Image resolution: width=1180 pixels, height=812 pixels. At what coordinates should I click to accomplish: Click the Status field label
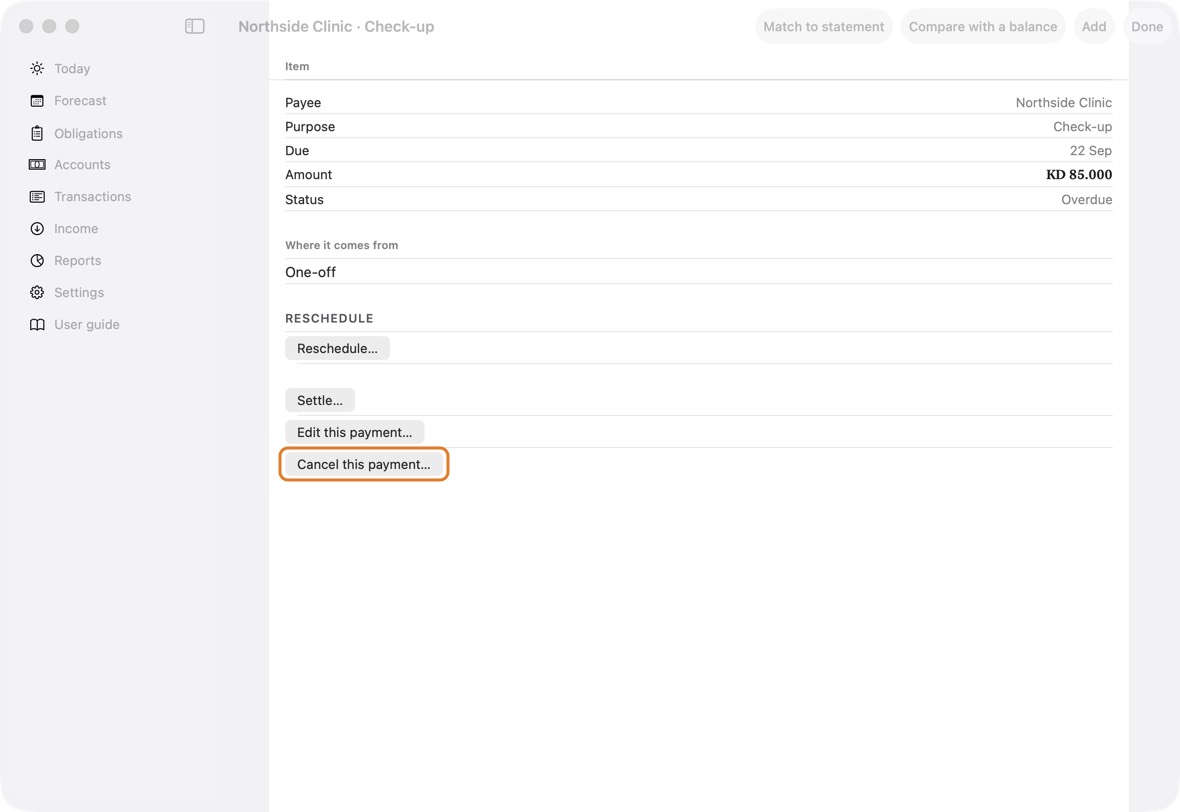tap(304, 199)
